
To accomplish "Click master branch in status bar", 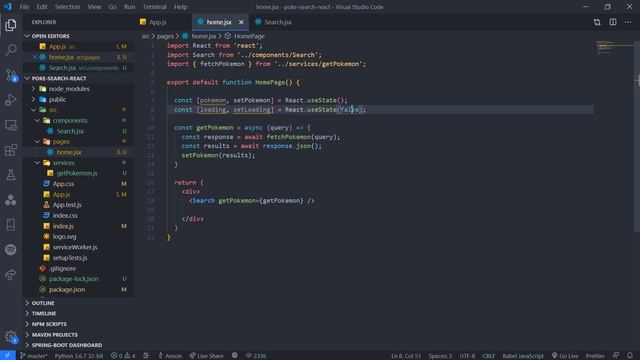I will click(33, 356).
